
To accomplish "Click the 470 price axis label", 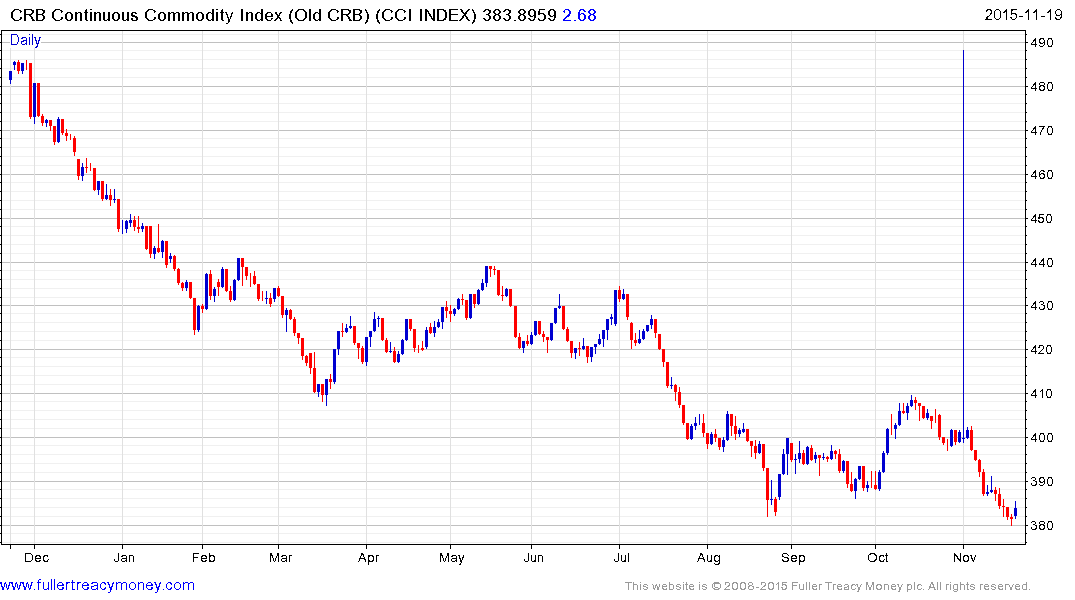I will (x=1042, y=130).
